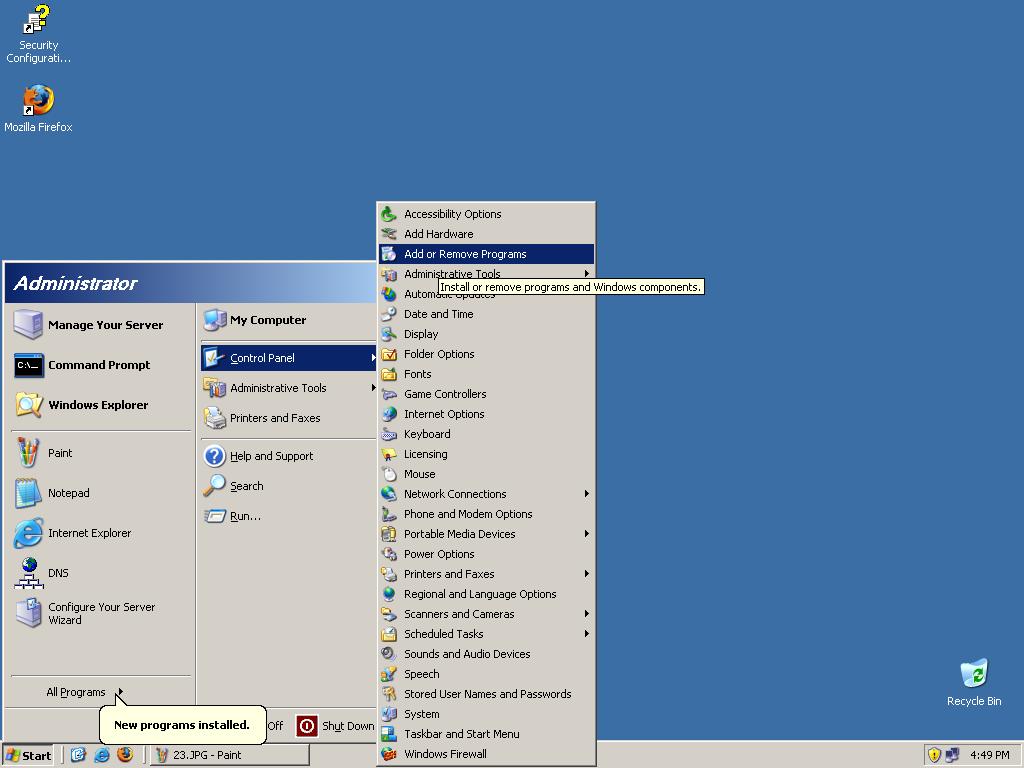Viewport: 1024px width, 768px height.
Task: Open Internet Options entry
Action: [x=487, y=414]
